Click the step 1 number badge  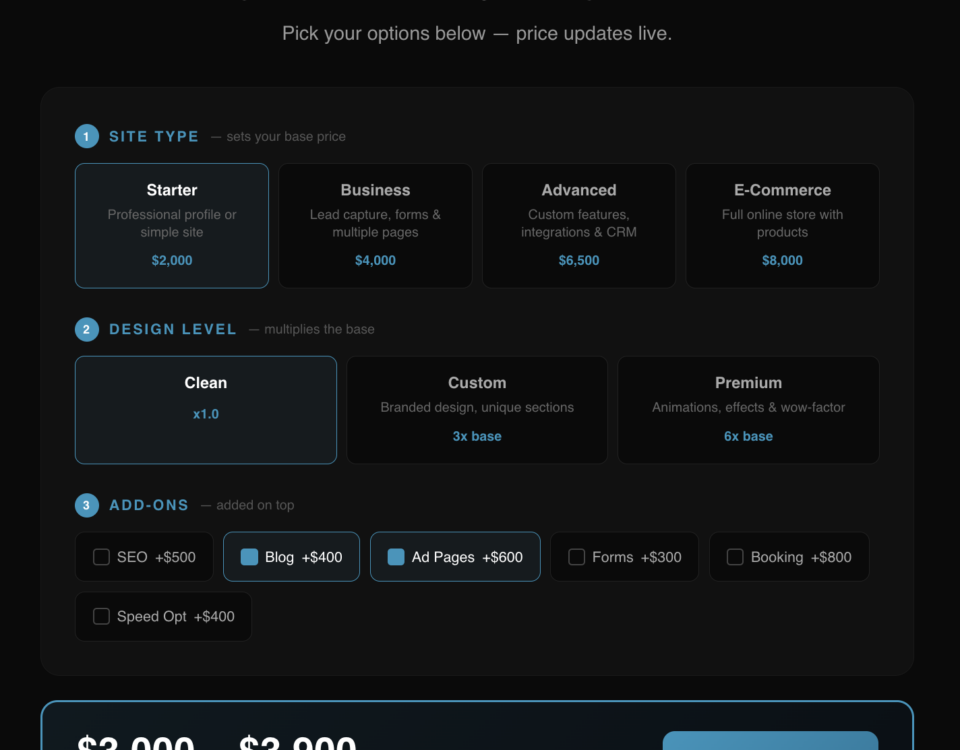coord(86,136)
